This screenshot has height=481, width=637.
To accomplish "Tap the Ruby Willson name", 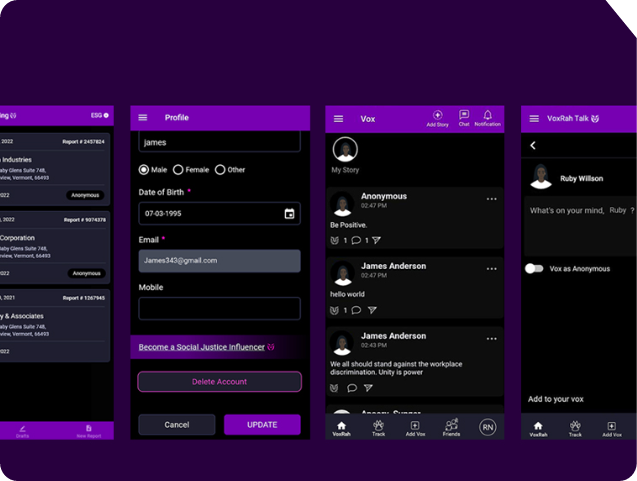I will click(x=581, y=178).
